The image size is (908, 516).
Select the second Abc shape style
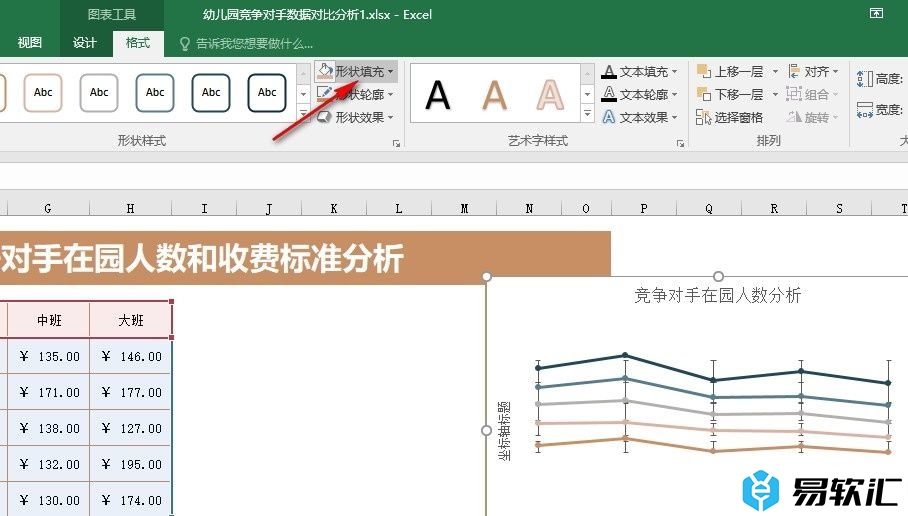(99, 93)
